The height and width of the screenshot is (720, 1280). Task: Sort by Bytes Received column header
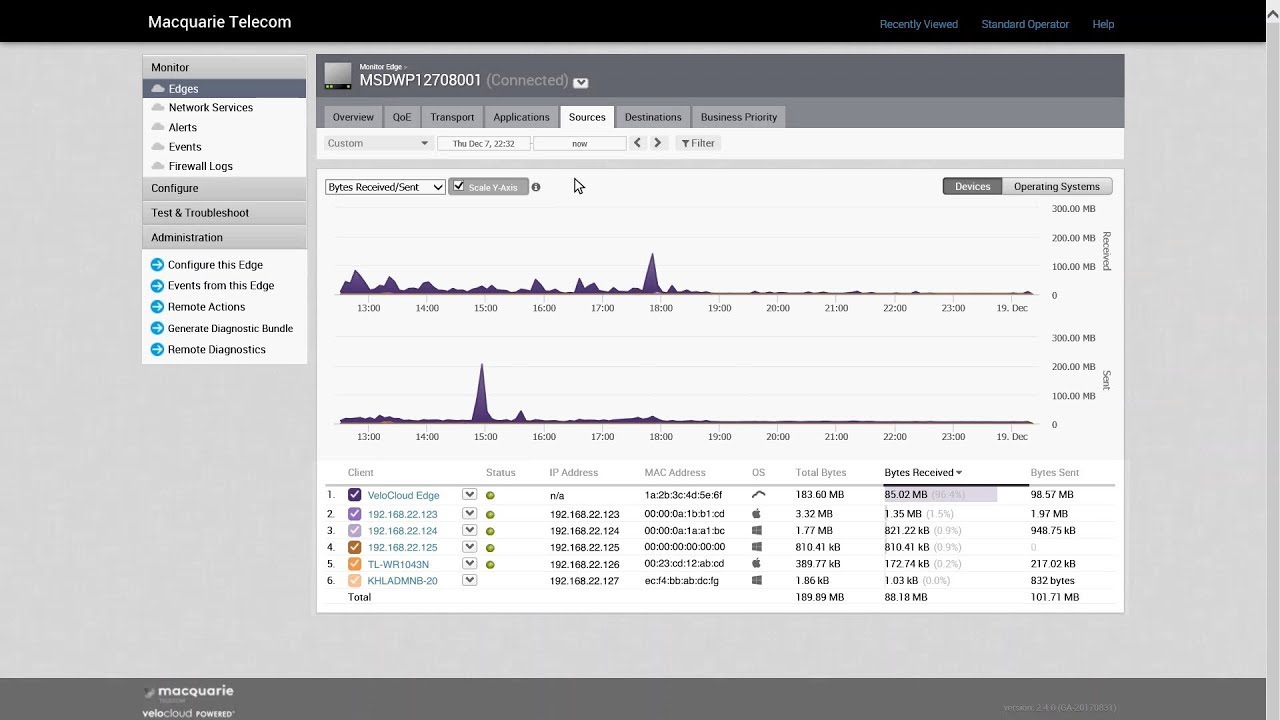pos(923,472)
